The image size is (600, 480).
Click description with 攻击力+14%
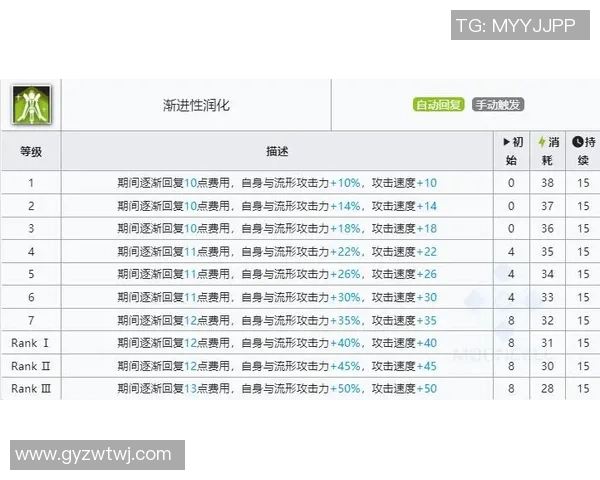tap(277, 206)
